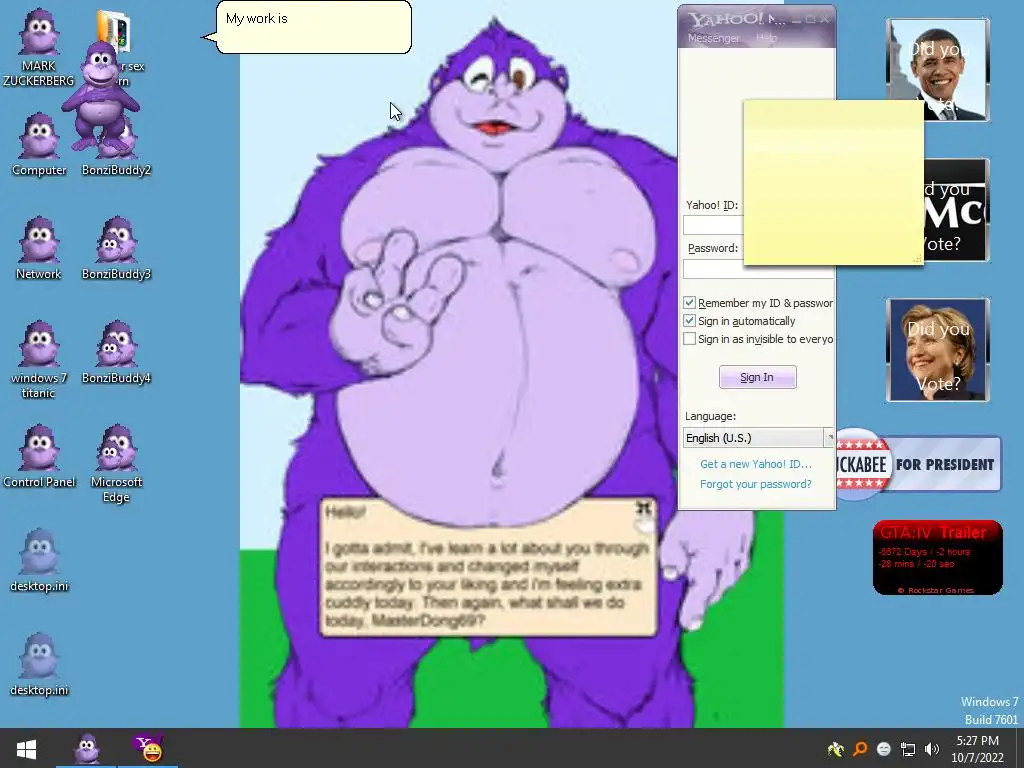Click the Windows Start button

pos(26,748)
